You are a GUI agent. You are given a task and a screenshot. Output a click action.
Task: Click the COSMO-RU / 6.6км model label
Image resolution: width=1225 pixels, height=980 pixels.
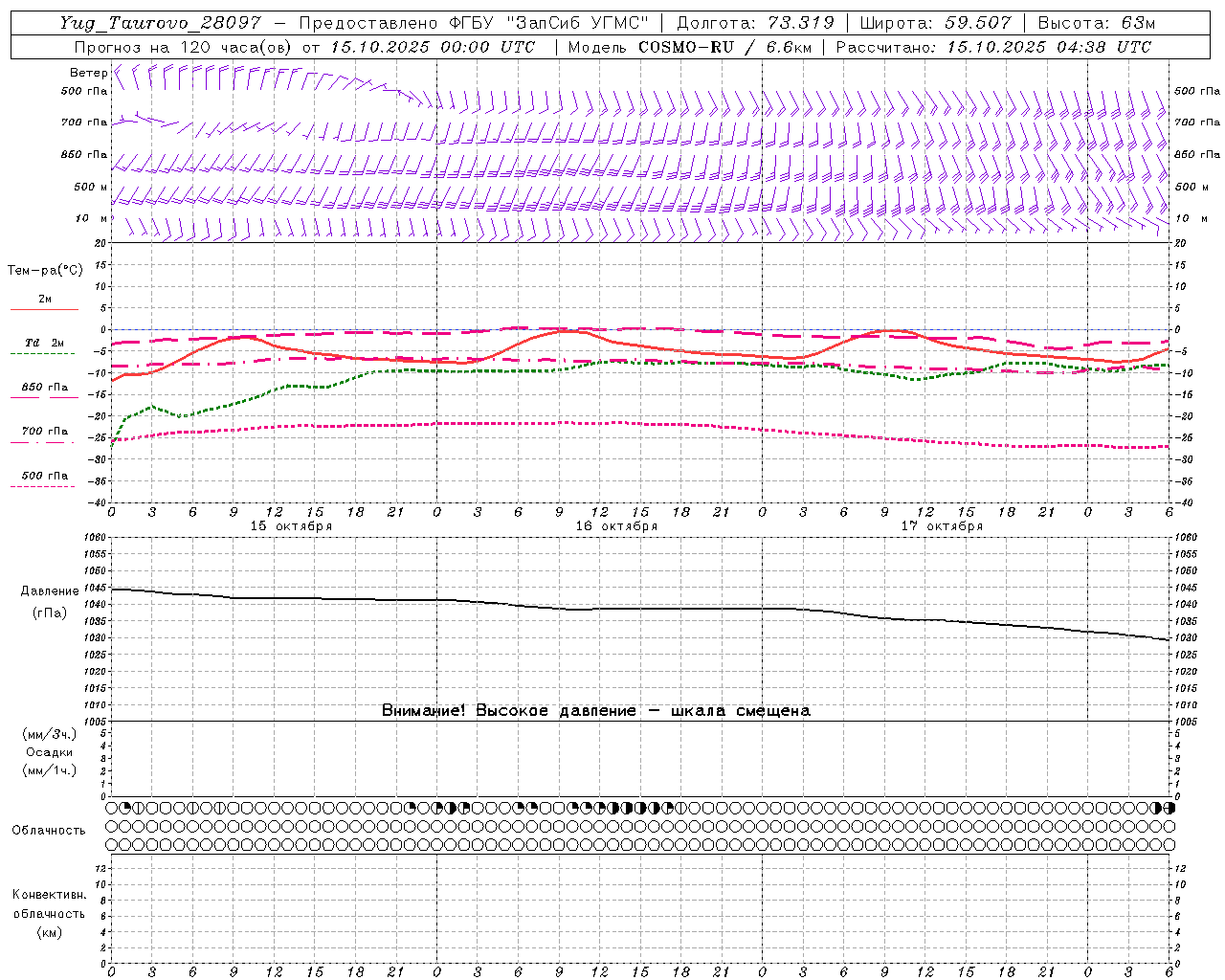click(724, 47)
